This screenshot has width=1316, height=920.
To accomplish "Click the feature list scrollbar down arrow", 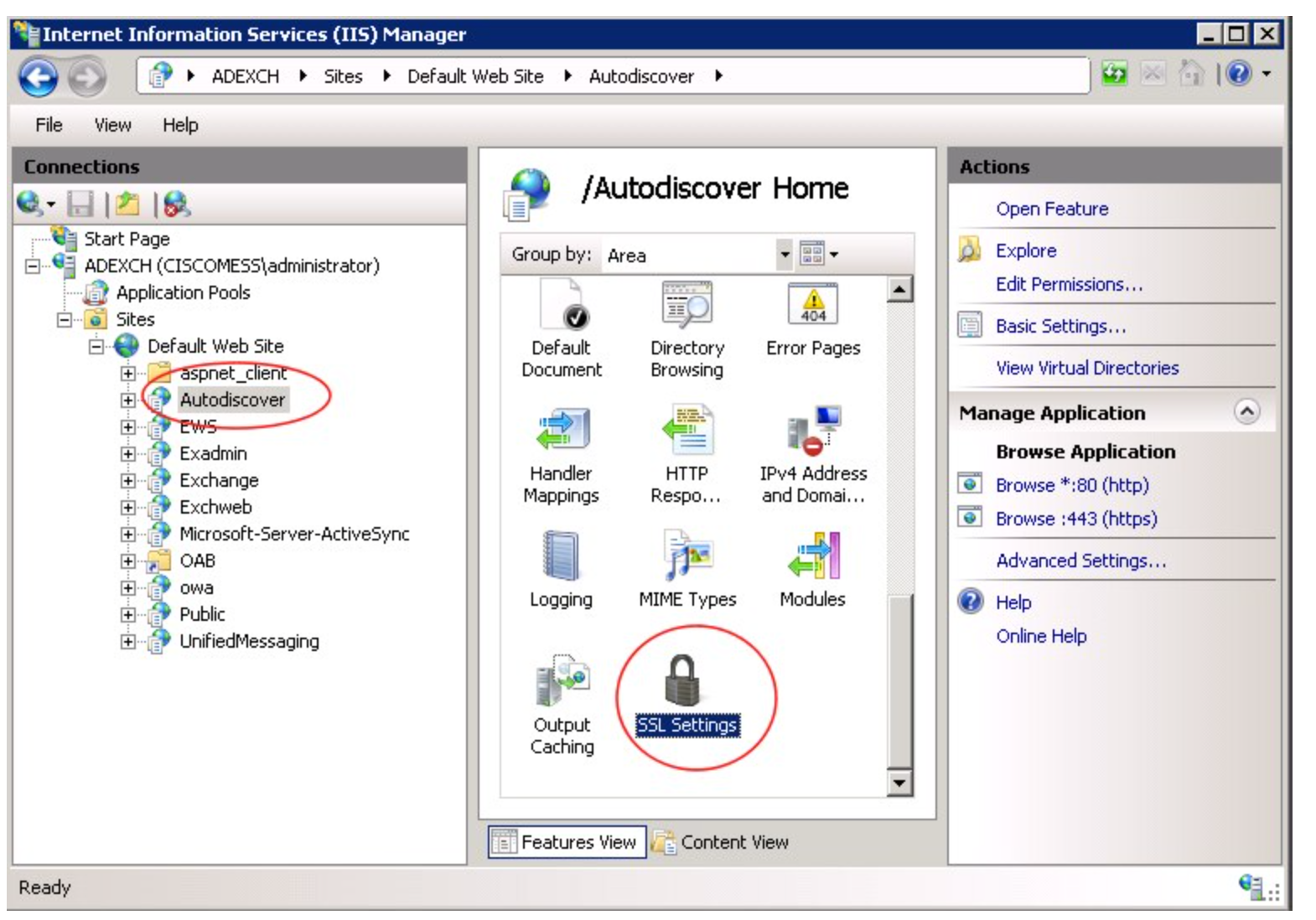I will coord(899,783).
